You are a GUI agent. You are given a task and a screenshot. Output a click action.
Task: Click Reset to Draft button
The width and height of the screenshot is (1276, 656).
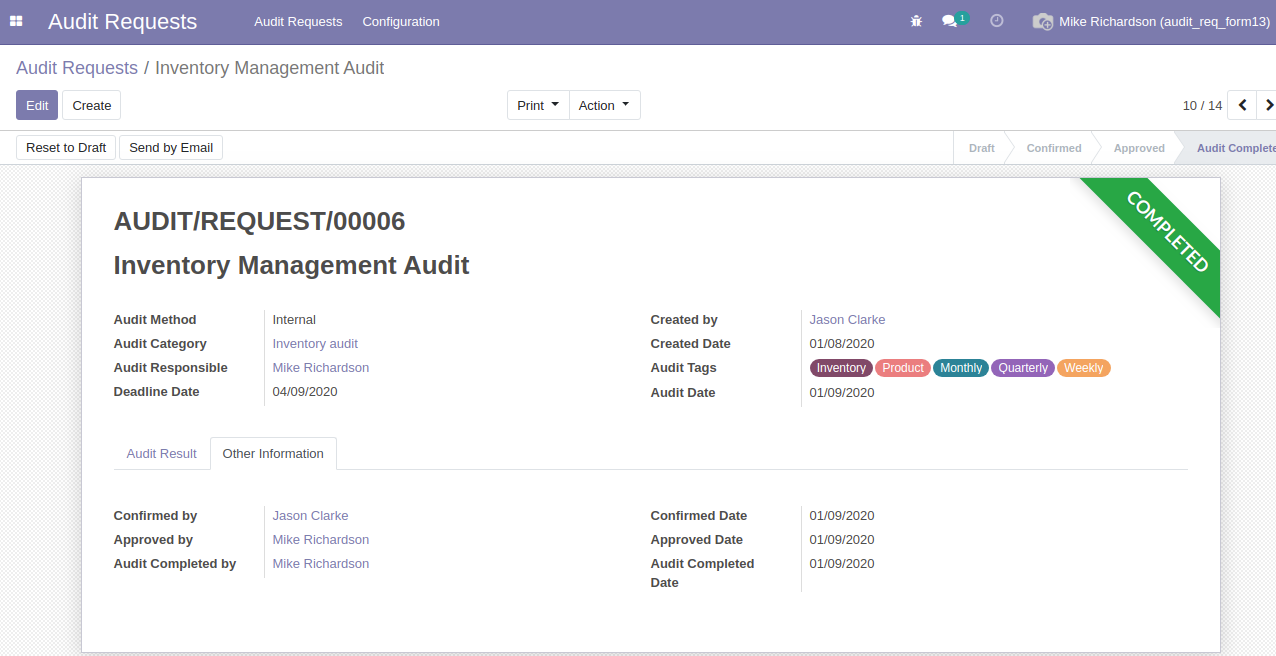(x=66, y=147)
